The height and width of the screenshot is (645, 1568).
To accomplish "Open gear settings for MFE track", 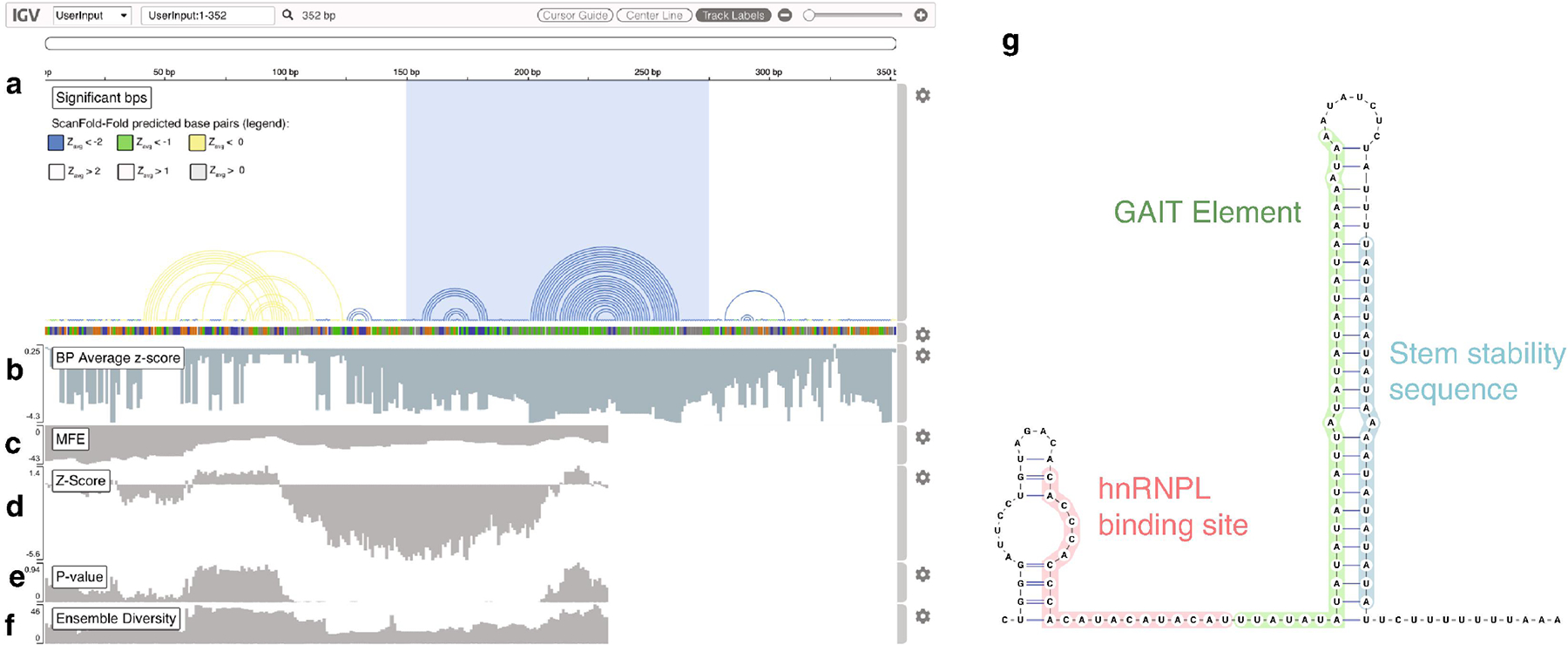I will (923, 437).
